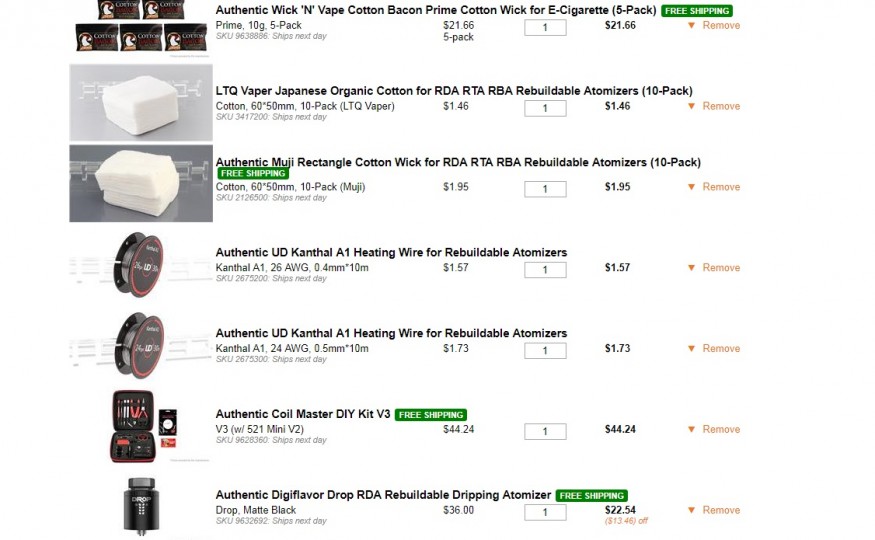Remove the Digiflavor Drop RDA item
The width and height of the screenshot is (875, 540).
(721, 511)
